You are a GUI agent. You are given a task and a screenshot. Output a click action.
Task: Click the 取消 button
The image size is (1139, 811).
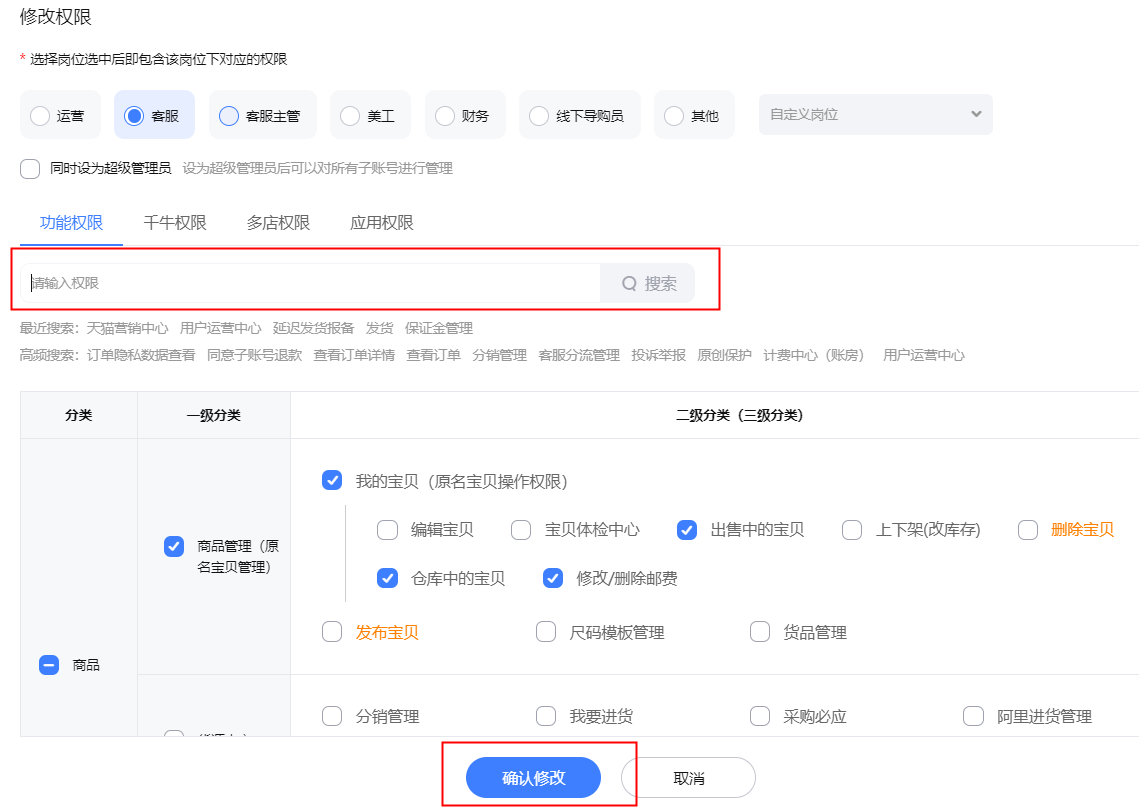click(x=689, y=778)
